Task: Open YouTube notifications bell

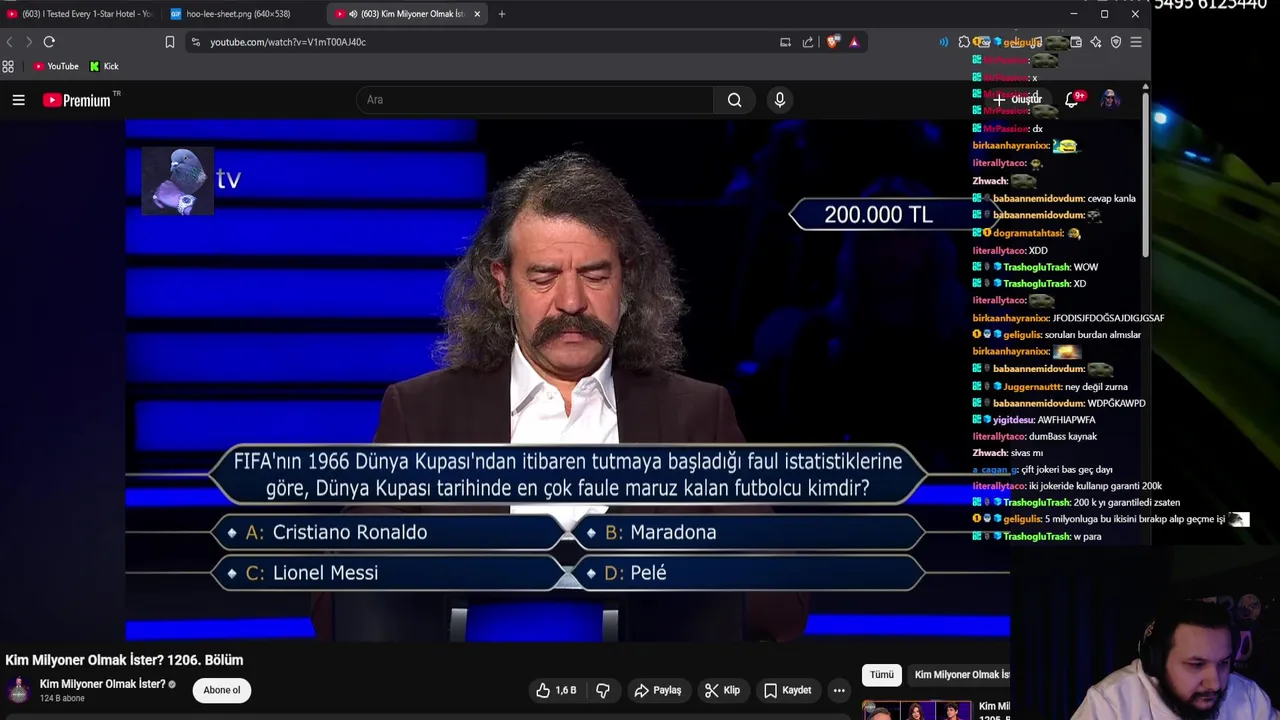Action: click(1071, 99)
